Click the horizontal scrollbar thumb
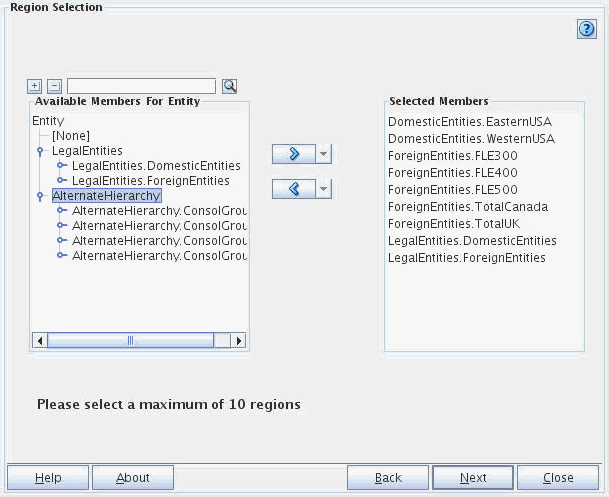 (x=130, y=341)
